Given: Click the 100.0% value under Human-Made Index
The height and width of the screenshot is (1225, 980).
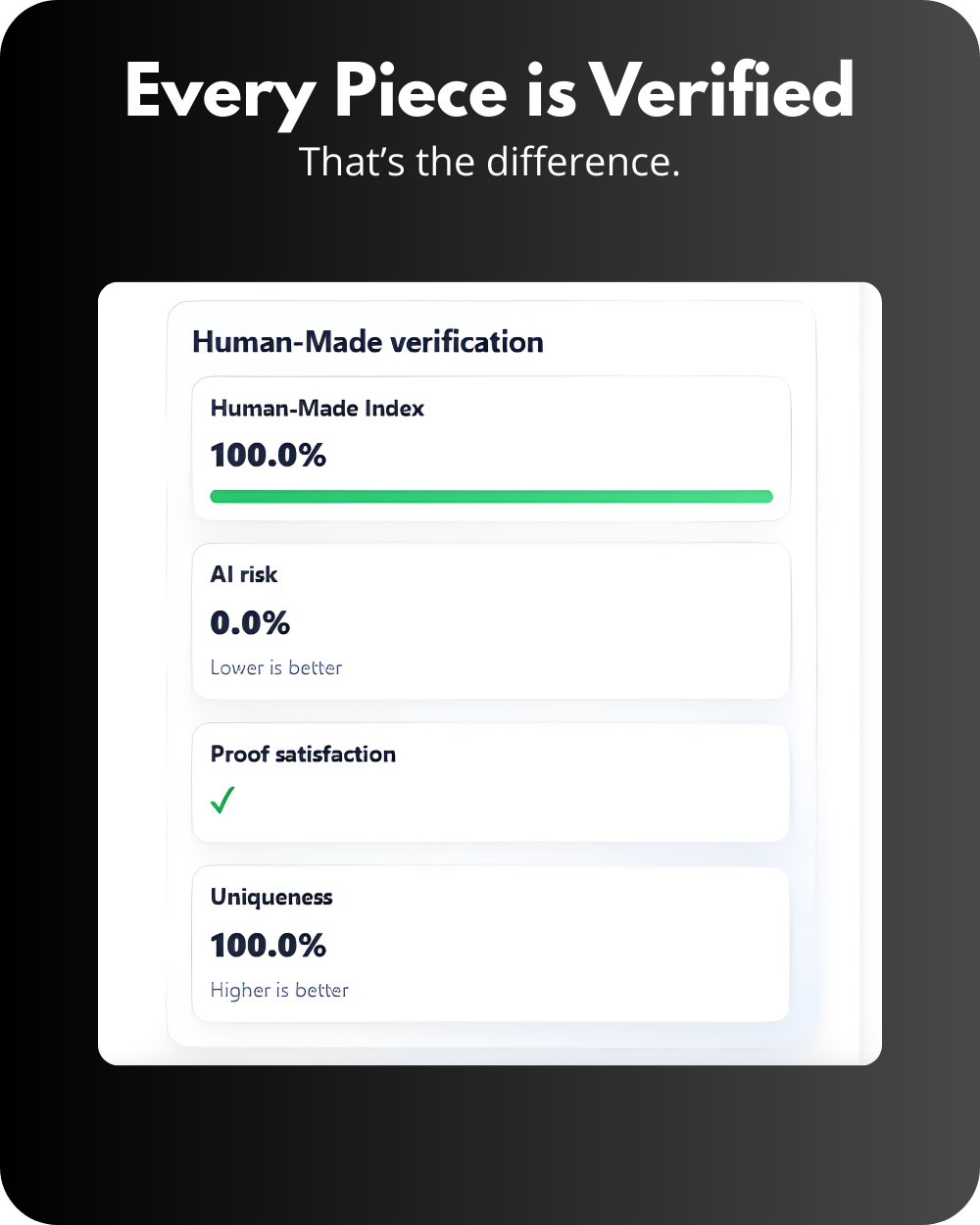Looking at the screenshot, I should coord(268,456).
